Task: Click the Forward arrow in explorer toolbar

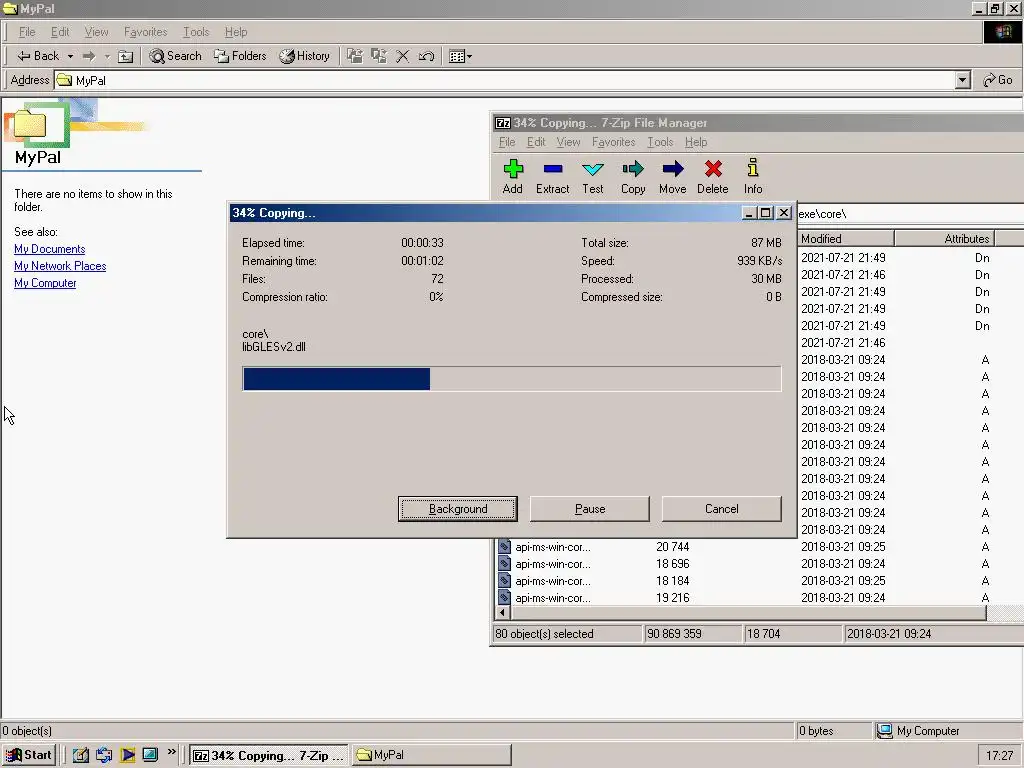Action: pyautogui.click(x=89, y=57)
